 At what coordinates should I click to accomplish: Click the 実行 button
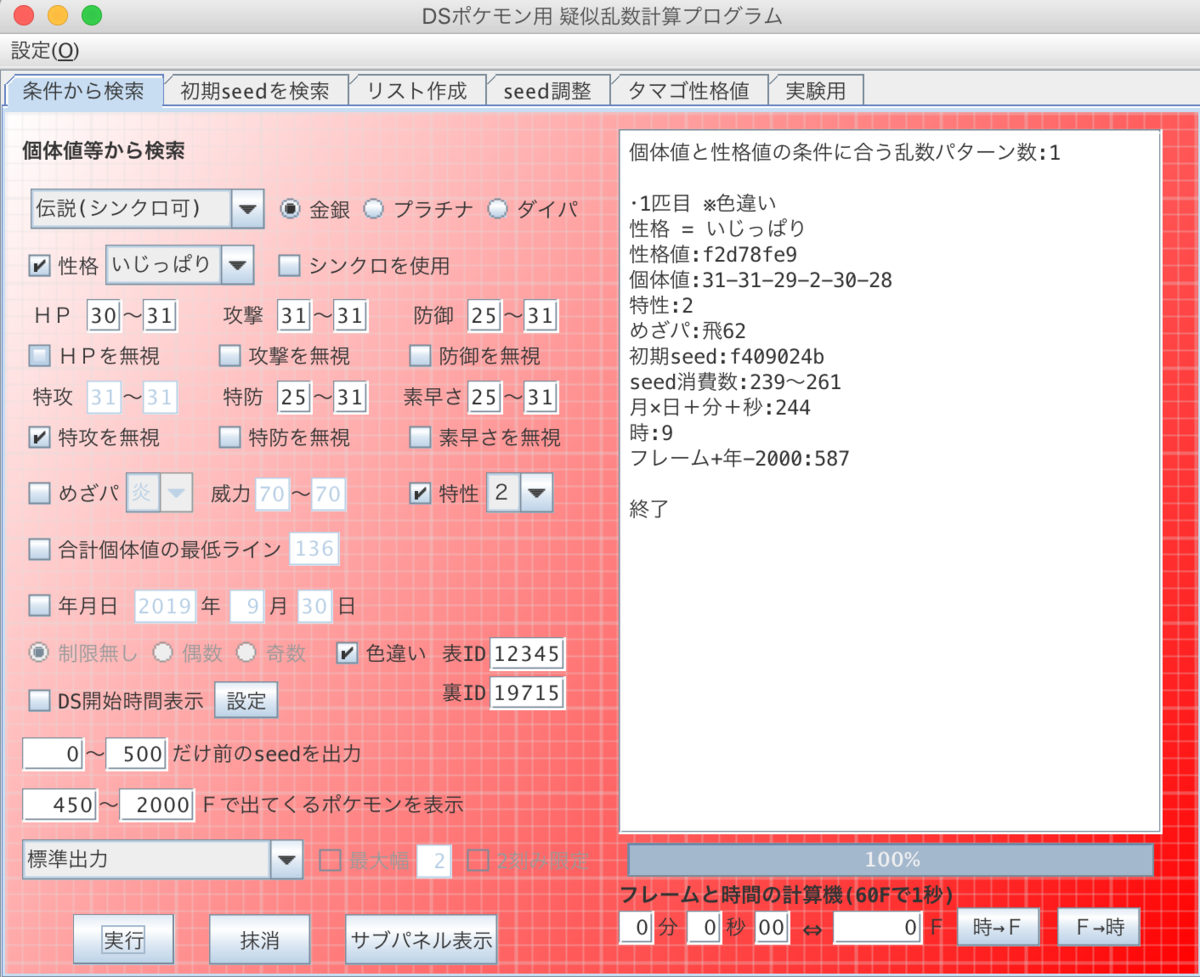click(124, 940)
